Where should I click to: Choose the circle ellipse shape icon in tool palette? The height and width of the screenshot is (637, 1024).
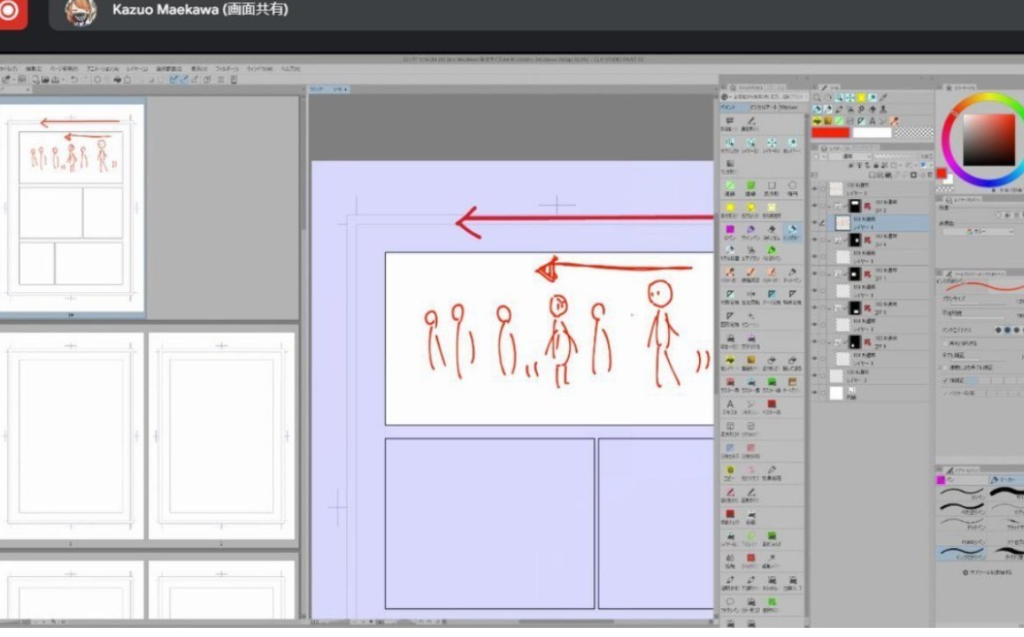click(792, 186)
